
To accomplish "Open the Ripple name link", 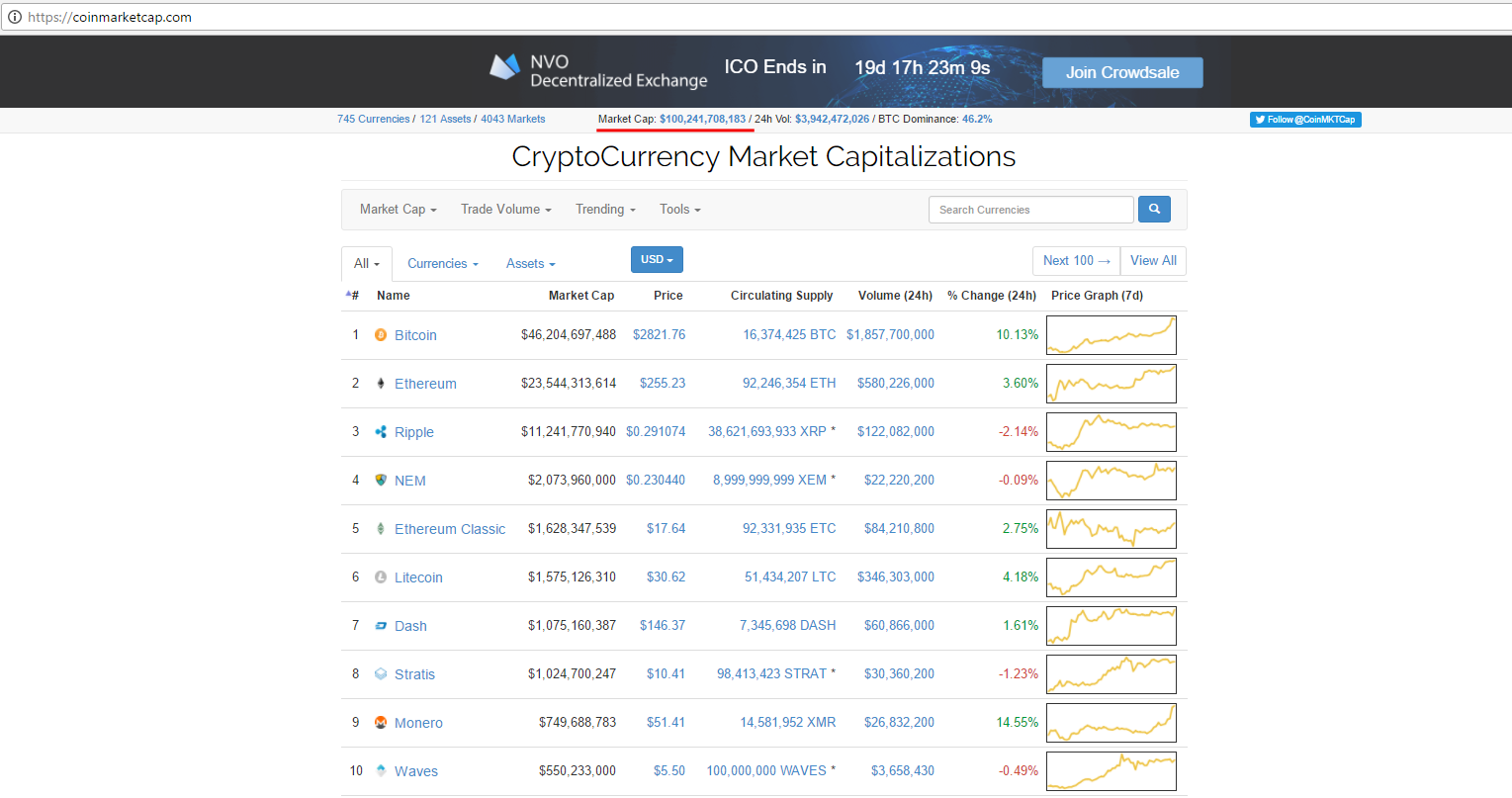I will tap(414, 432).
